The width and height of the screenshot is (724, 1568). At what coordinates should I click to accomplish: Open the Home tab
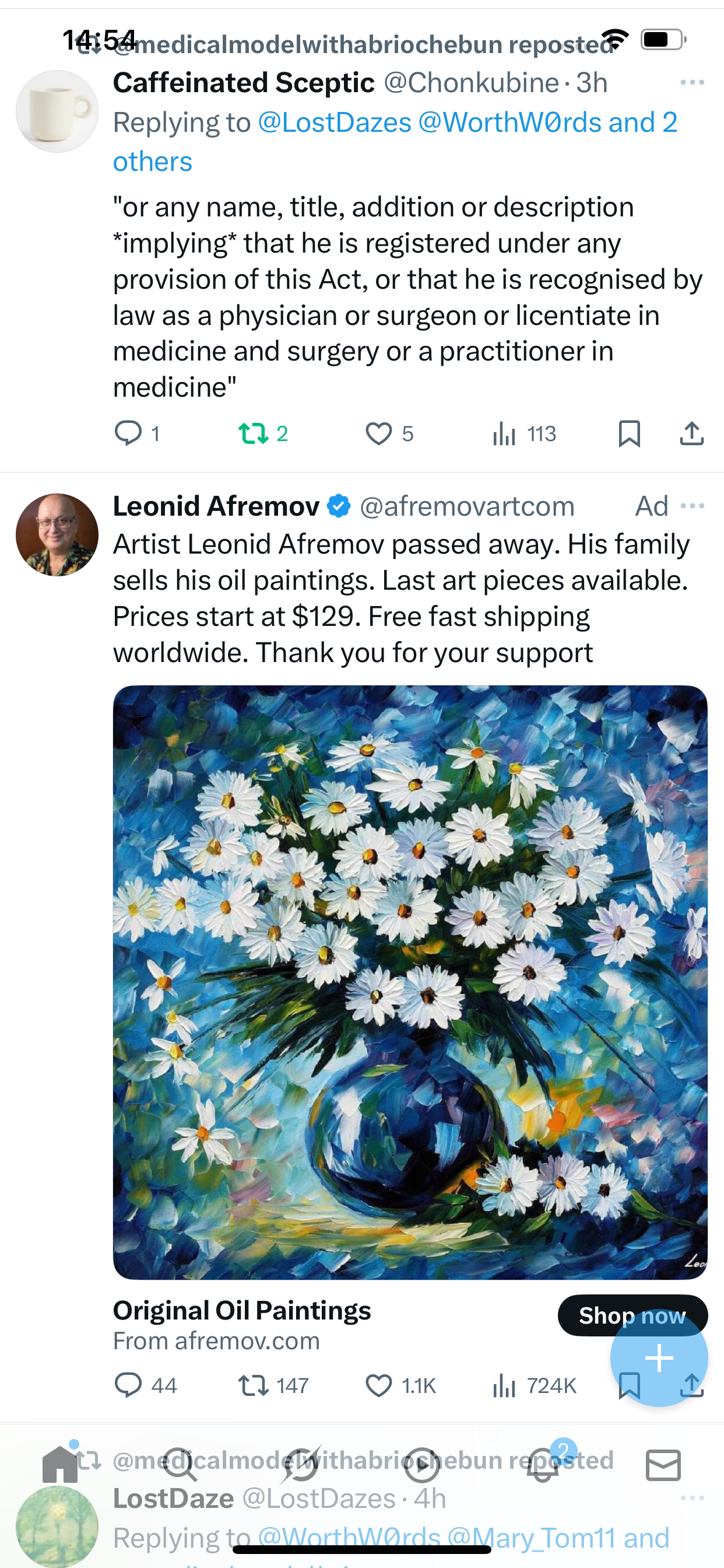click(59, 1464)
